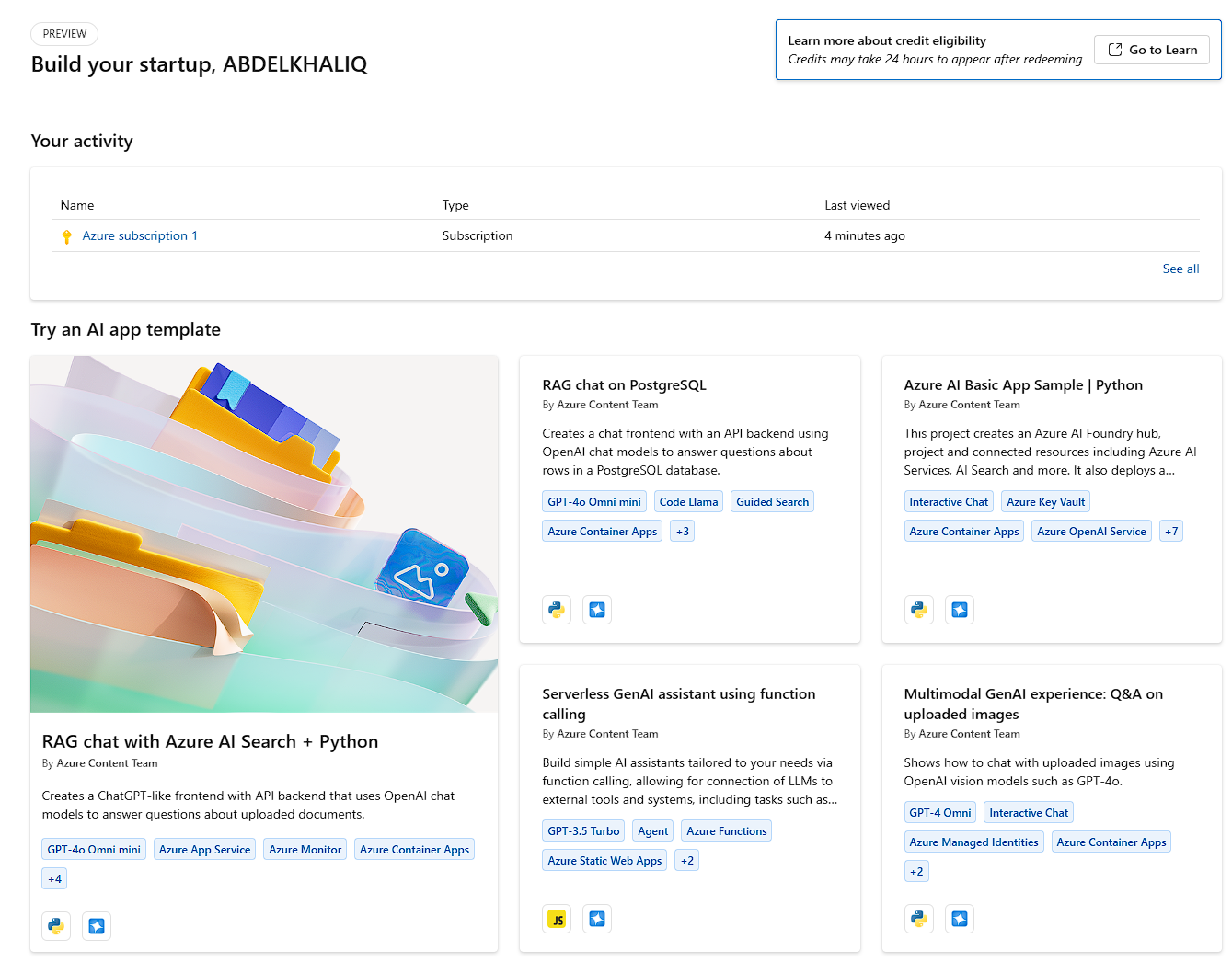Show the +4 more tags under RAG chat with Azure AI Search
Viewport: 1232px width, 962px height.
pyautogui.click(x=54, y=879)
